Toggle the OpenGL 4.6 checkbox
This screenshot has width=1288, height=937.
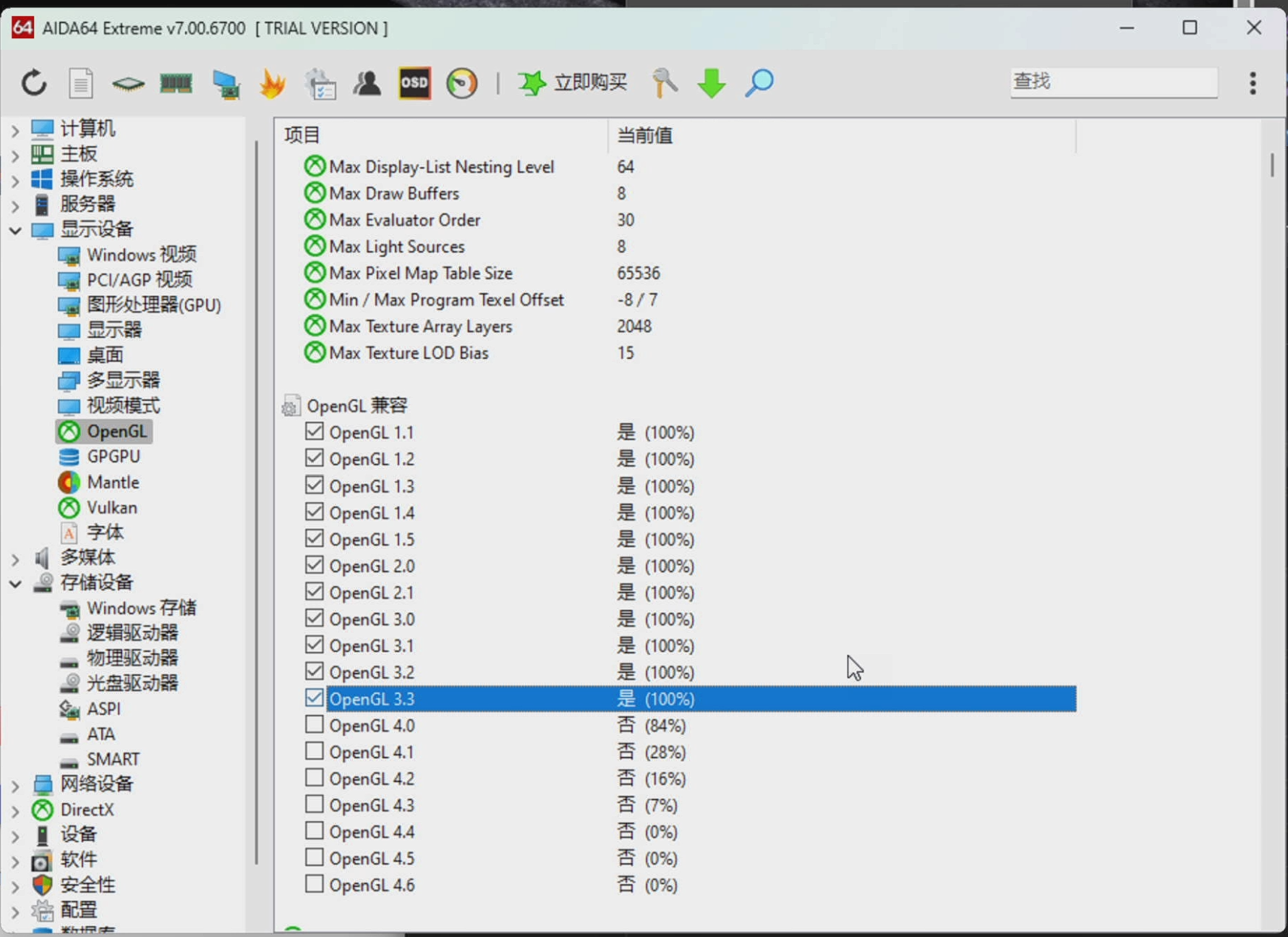[x=314, y=884]
